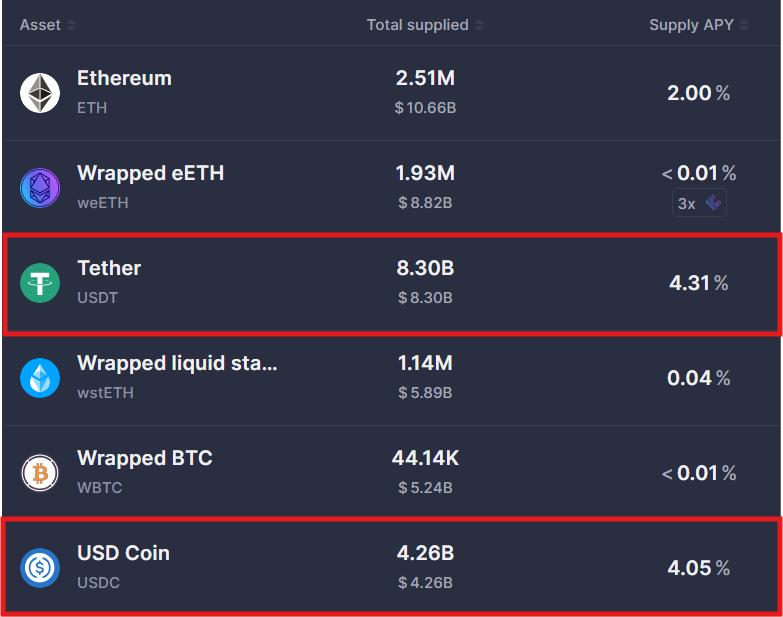The width and height of the screenshot is (783, 617).
Task: Click the green Tether logo icon
Action: [x=40, y=283]
